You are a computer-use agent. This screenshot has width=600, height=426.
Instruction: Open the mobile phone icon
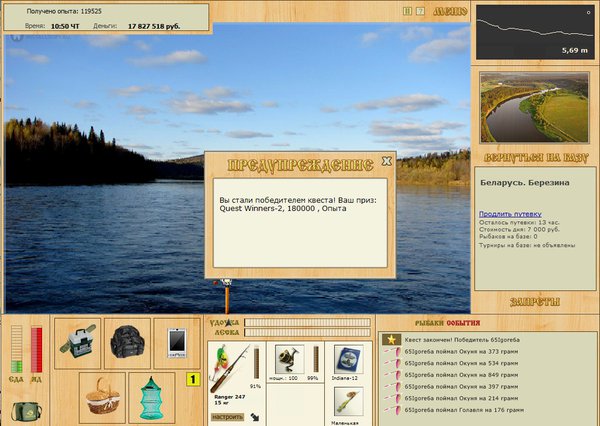177,343
